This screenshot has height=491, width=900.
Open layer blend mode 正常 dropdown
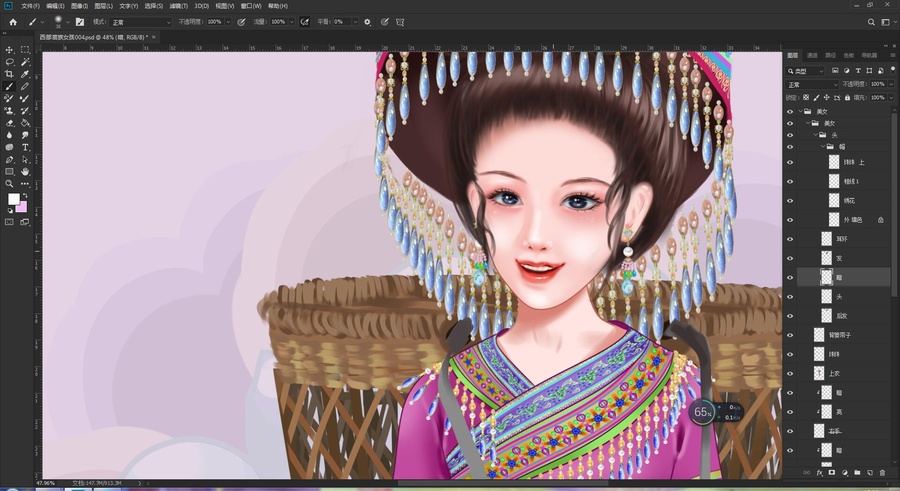[x=813, y=84]
